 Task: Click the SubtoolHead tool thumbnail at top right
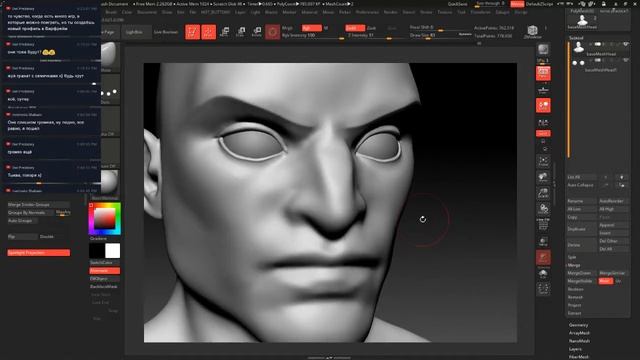point(582,20)
